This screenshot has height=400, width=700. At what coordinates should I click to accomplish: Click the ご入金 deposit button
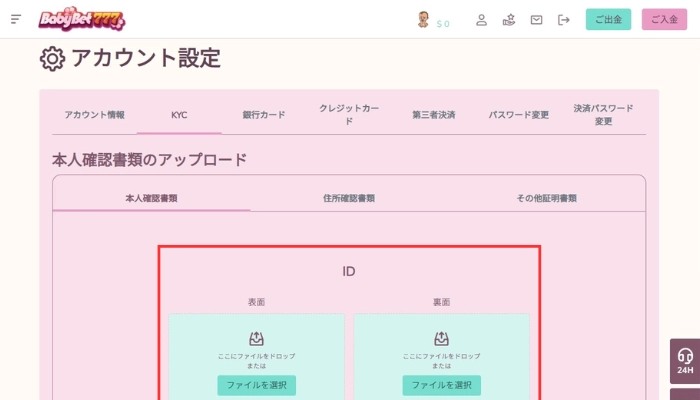coord(664,19)
